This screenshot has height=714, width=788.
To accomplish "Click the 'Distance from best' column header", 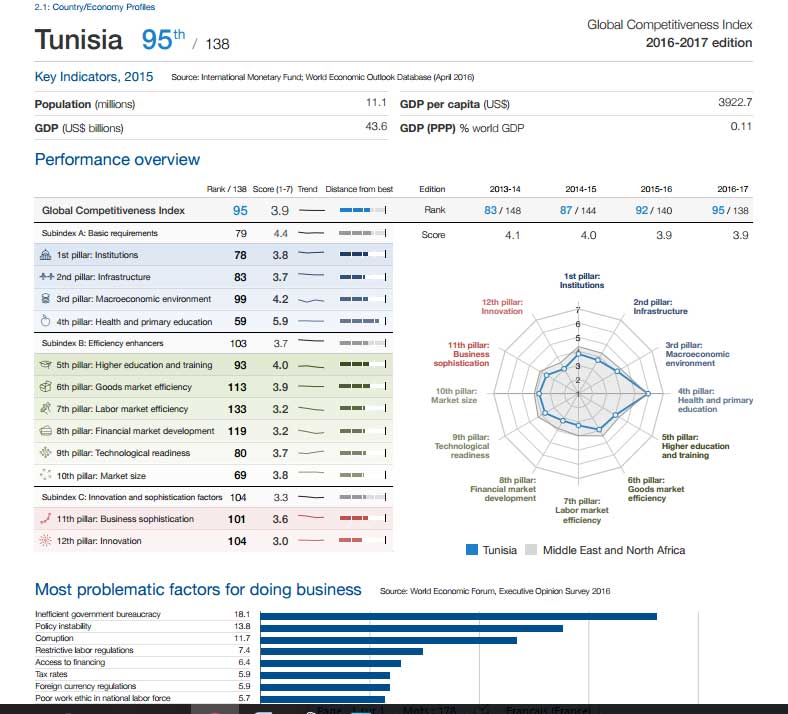I will click(x=359, y=189).
